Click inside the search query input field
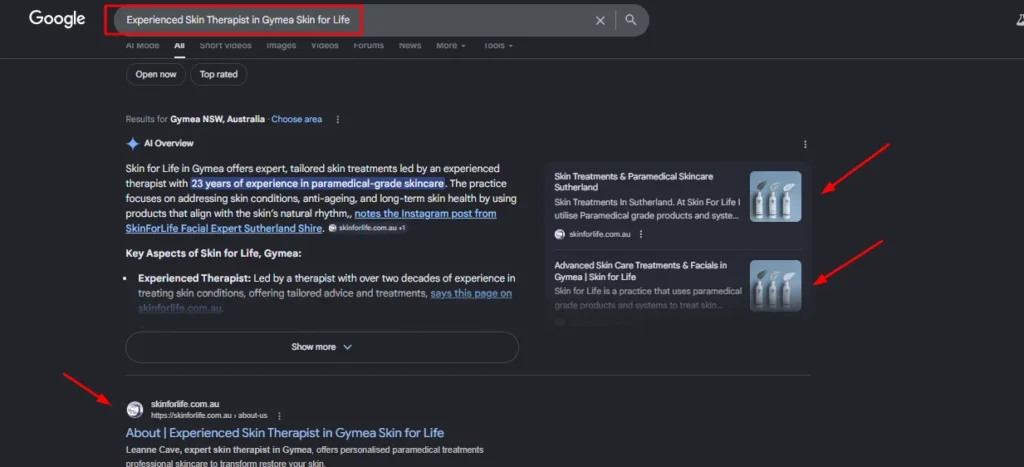 pyautogui.click(x=350, y=20)
